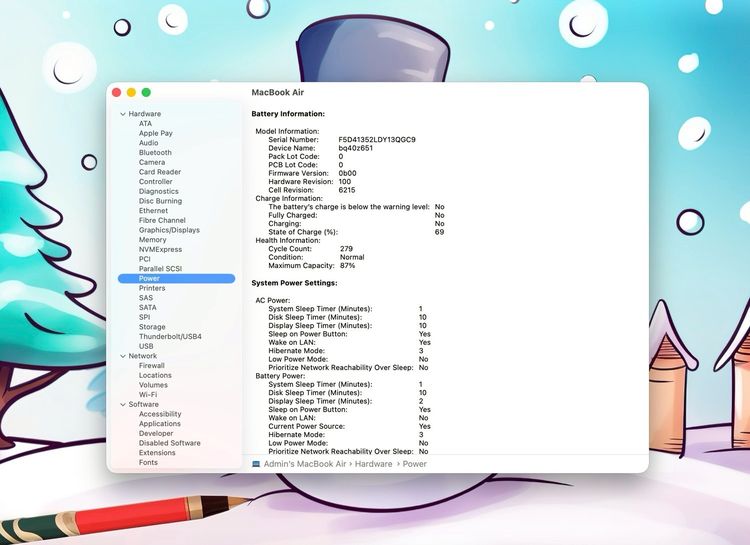Select SPI in the sidebar
750x545 pixels.
(144, 317)
